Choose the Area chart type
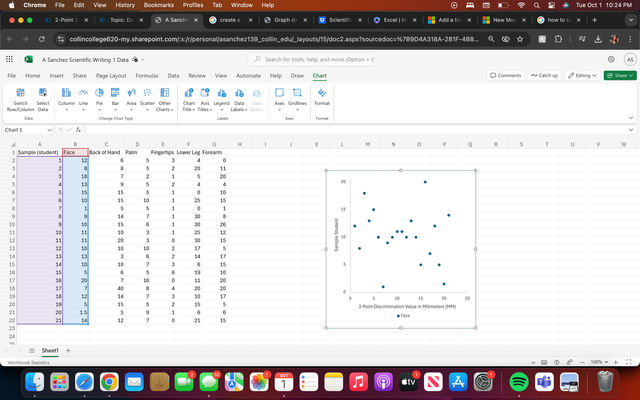 tap(131, 100)
